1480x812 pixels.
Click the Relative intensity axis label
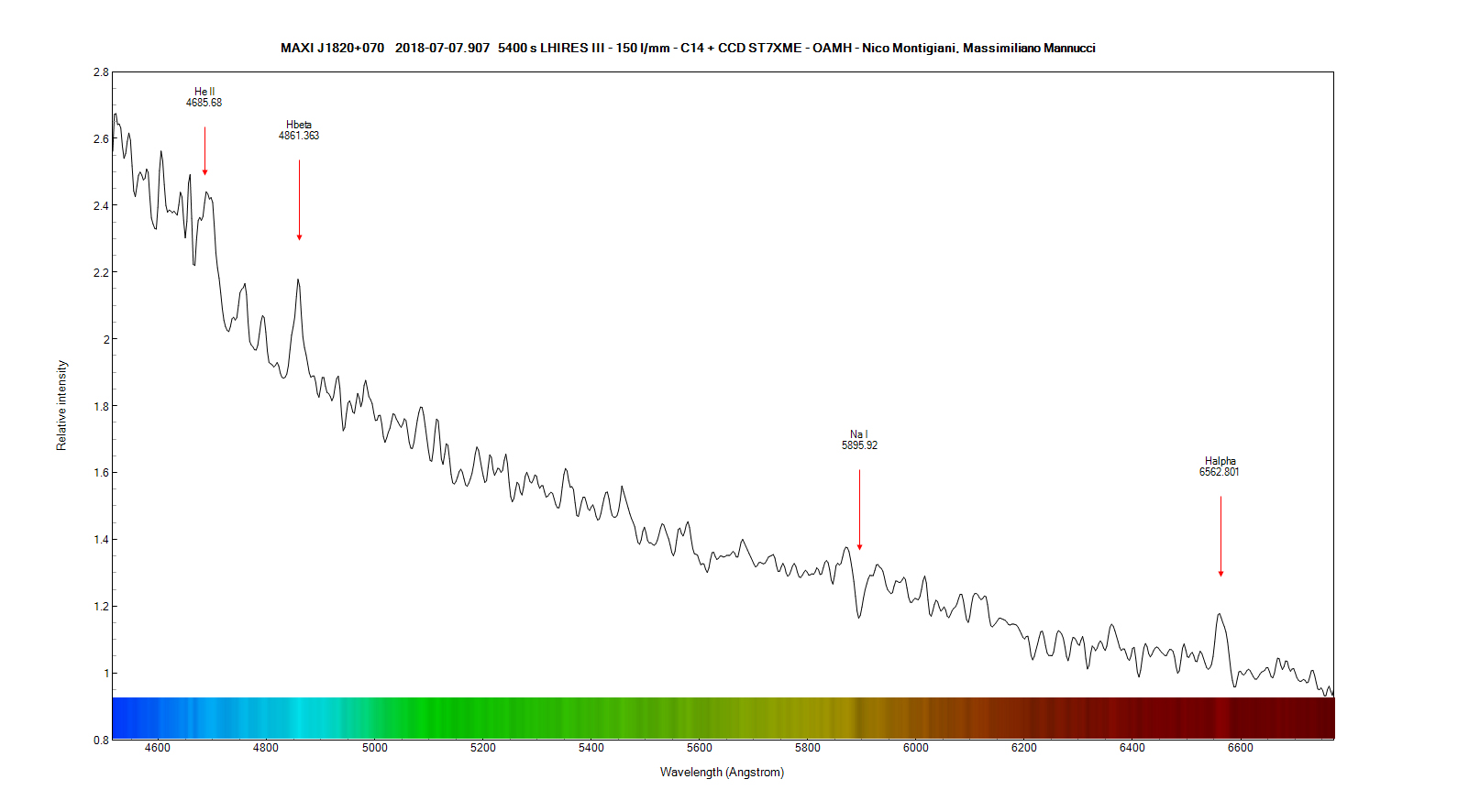61,405
